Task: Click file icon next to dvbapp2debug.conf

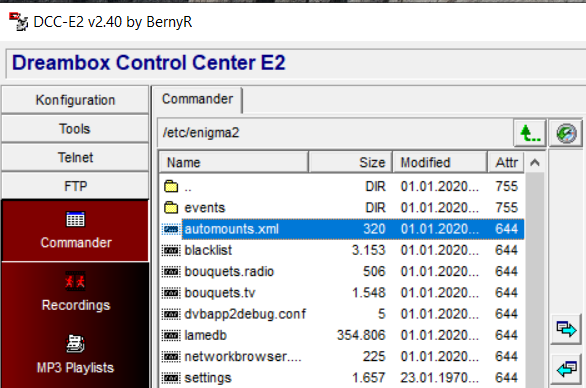Action: point(171,314)
